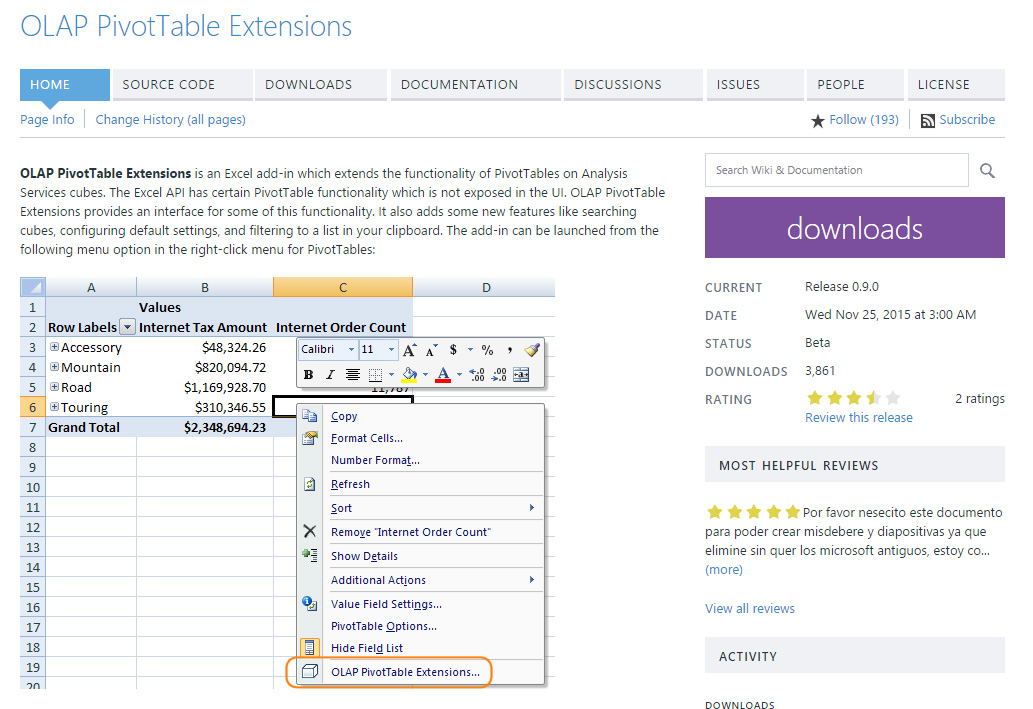Expand the Mountain row group
This screenshot has width=1033, height=709.
tap(54, 368)
